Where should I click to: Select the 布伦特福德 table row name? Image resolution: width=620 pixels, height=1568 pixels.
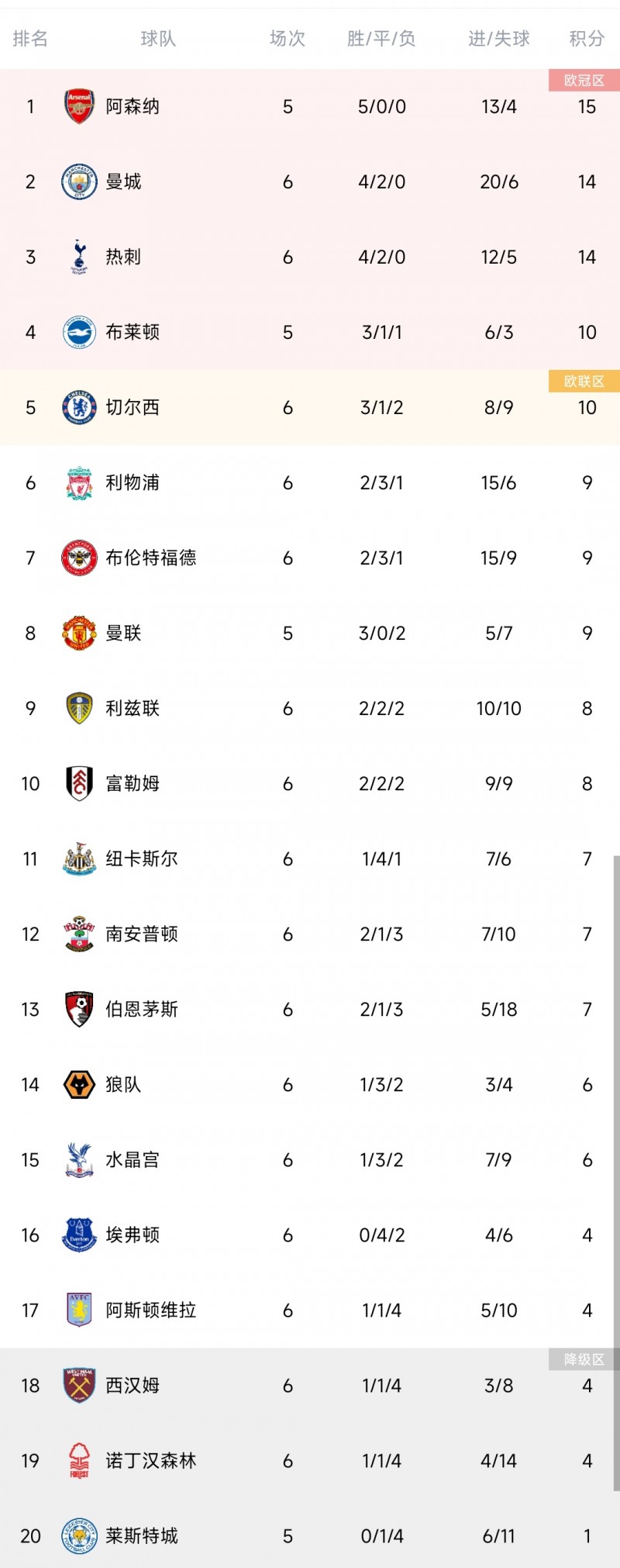[151, 558]
